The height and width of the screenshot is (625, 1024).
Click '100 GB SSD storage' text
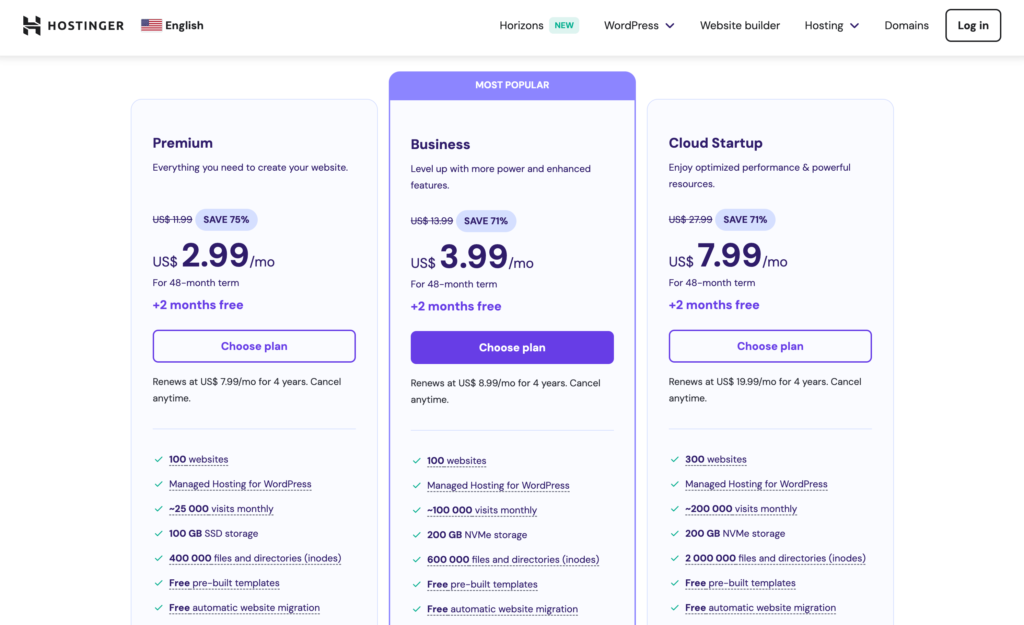[214, 534]
